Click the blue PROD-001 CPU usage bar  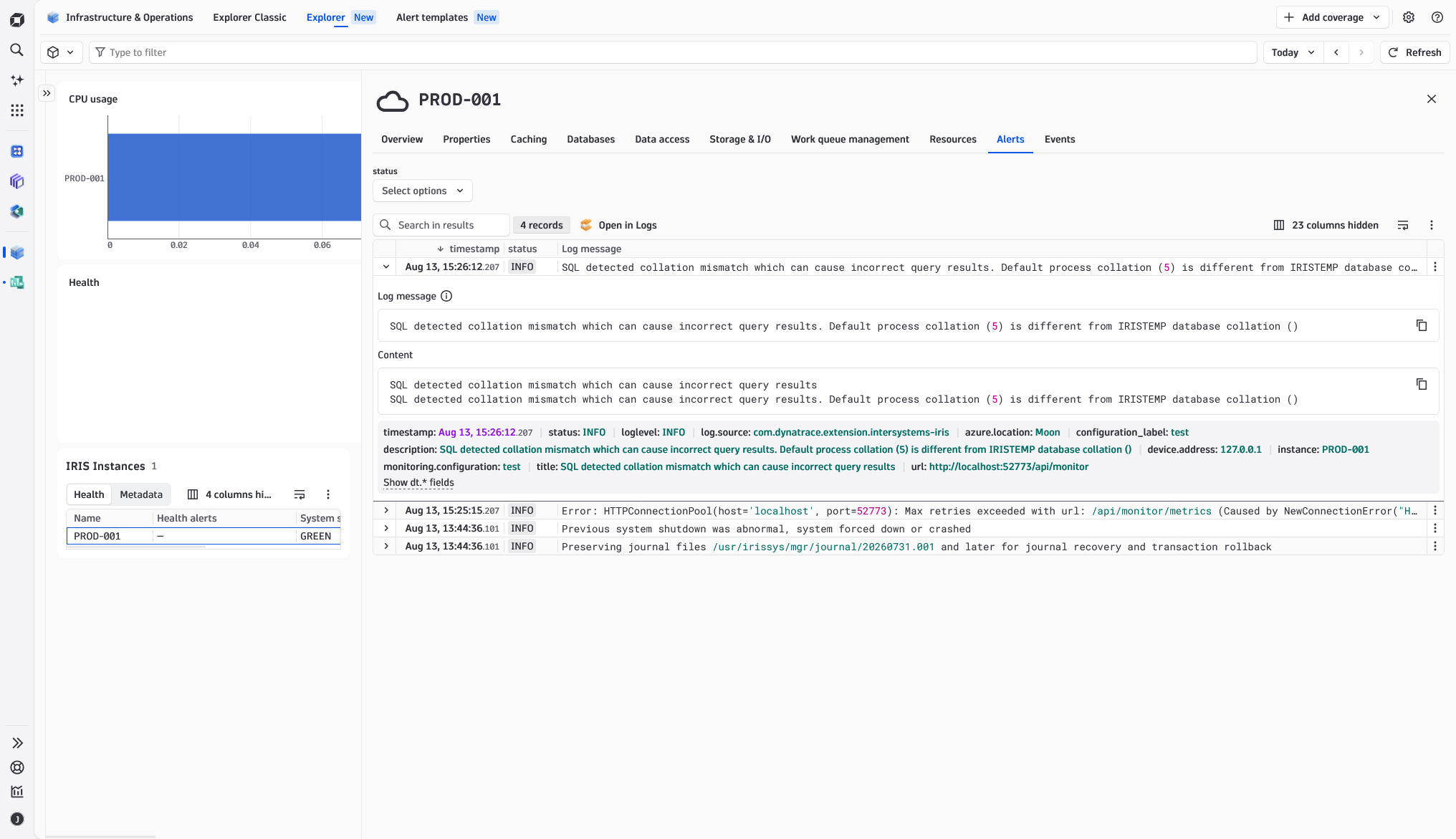(234, 177)
